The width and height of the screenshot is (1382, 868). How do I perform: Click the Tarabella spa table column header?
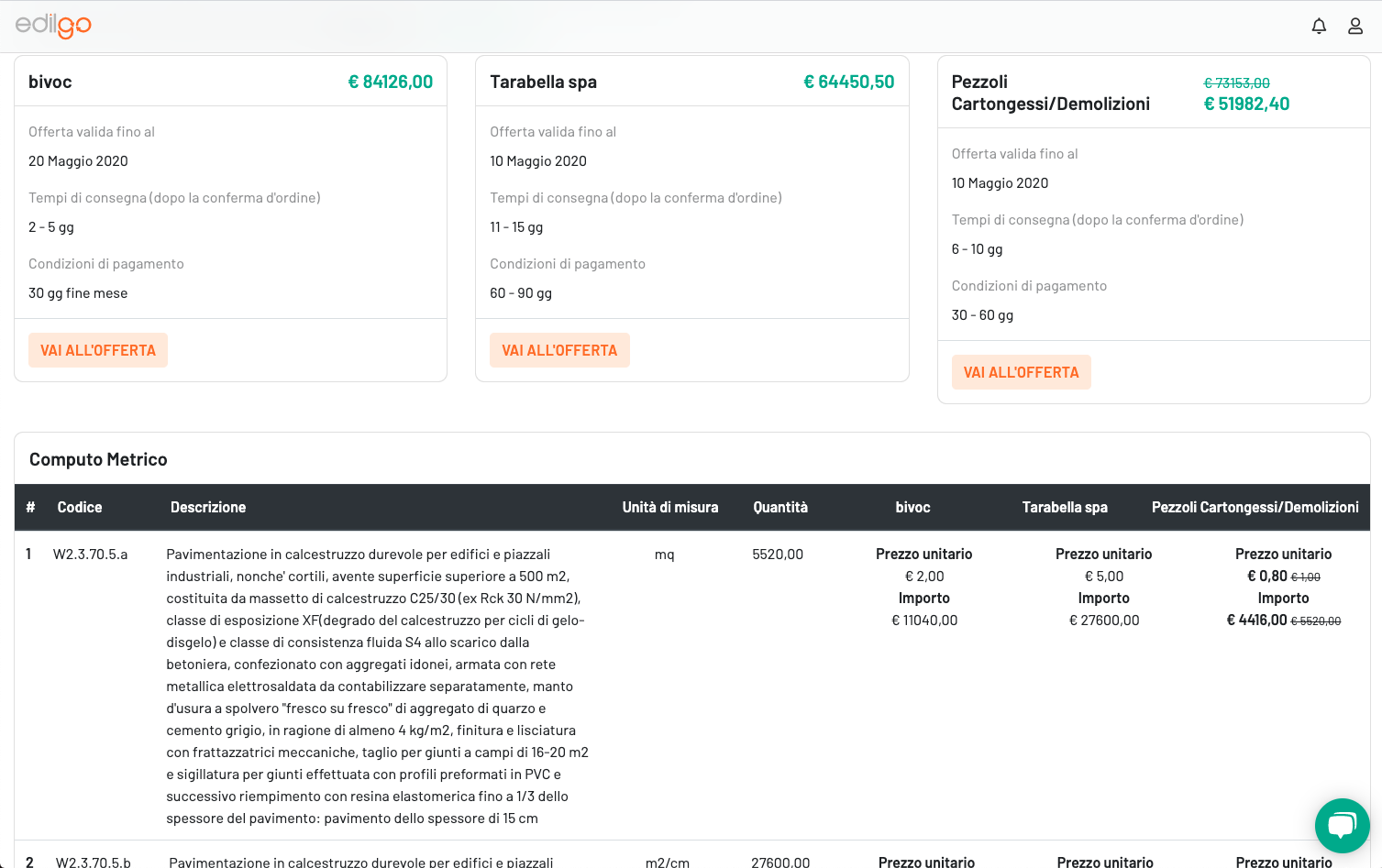pos(1065,507)
